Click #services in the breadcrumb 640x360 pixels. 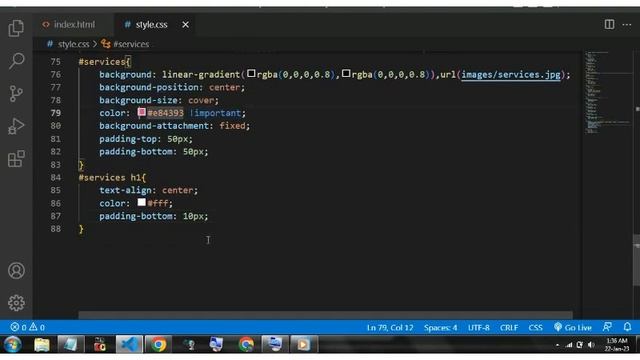131,44
